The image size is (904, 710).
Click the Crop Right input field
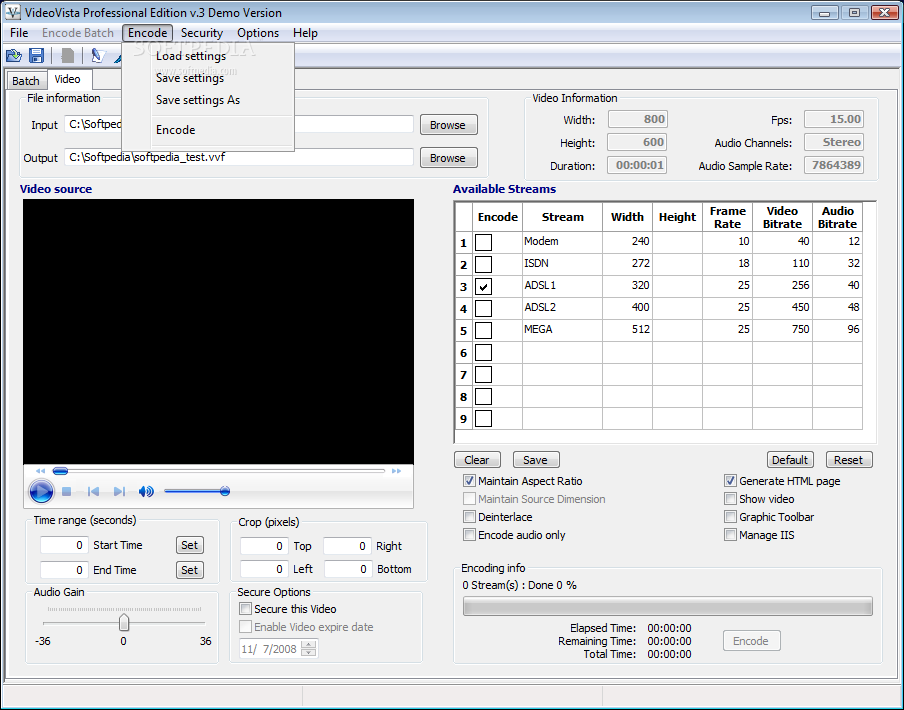click(x=347, y=546)
